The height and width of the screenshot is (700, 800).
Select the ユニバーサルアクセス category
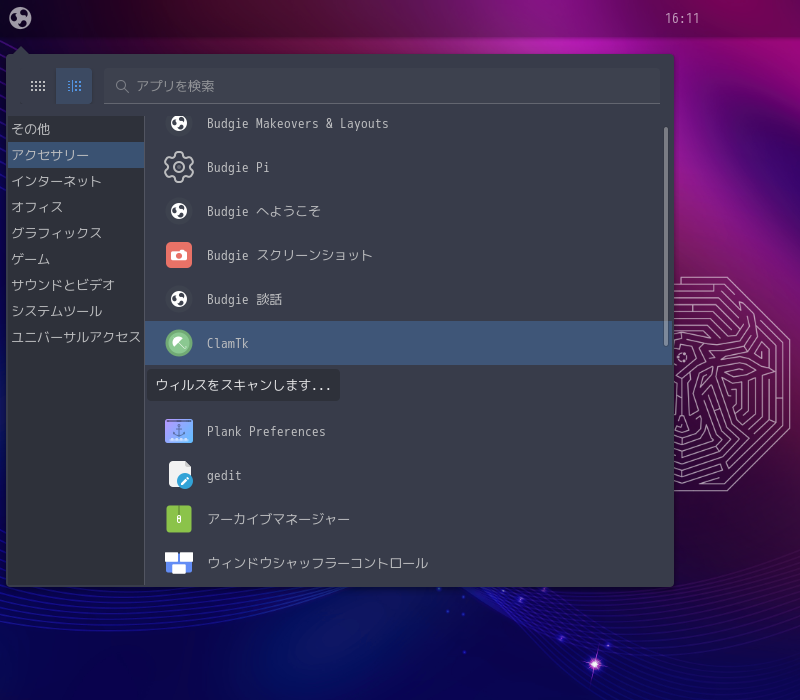pyautogui.click(x=76, y=337)
